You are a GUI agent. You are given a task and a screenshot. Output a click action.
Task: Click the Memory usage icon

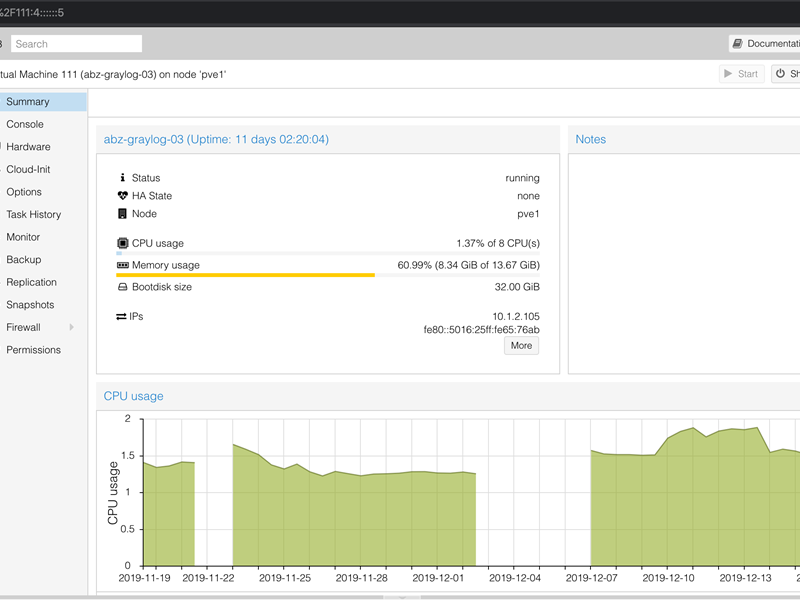[122, 265]
